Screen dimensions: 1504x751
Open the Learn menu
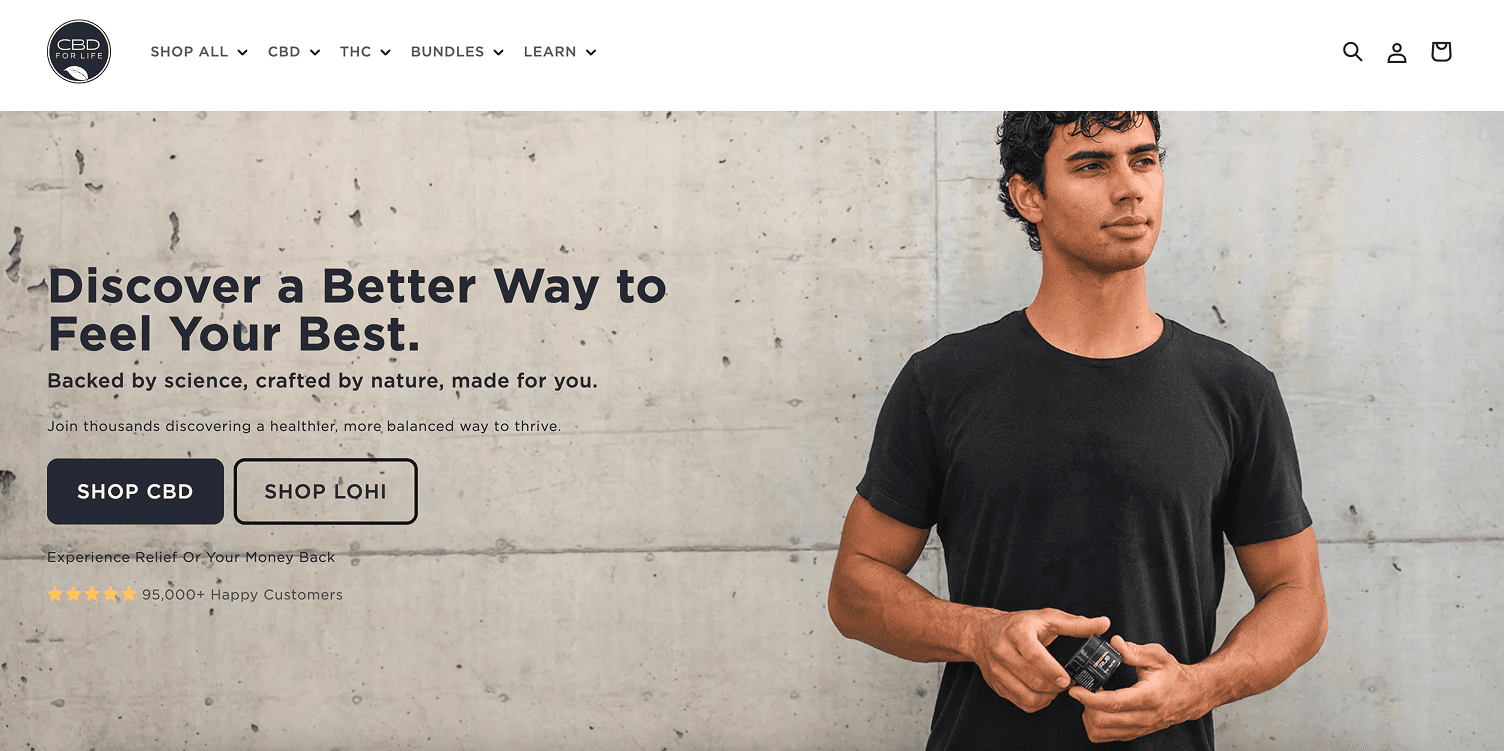560,52
